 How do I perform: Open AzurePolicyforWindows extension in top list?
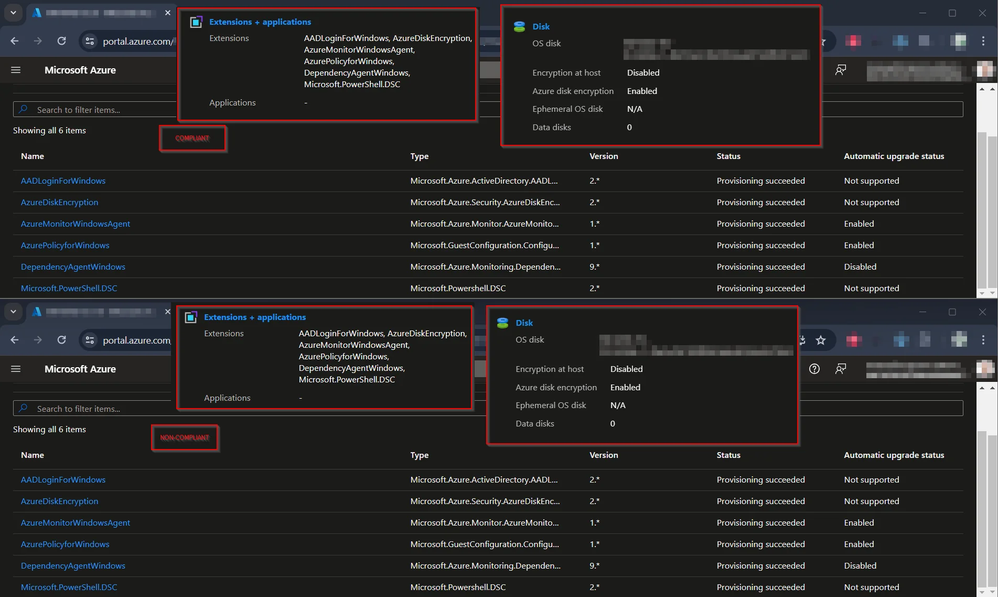pyautogui.click(x=65, y=245)
